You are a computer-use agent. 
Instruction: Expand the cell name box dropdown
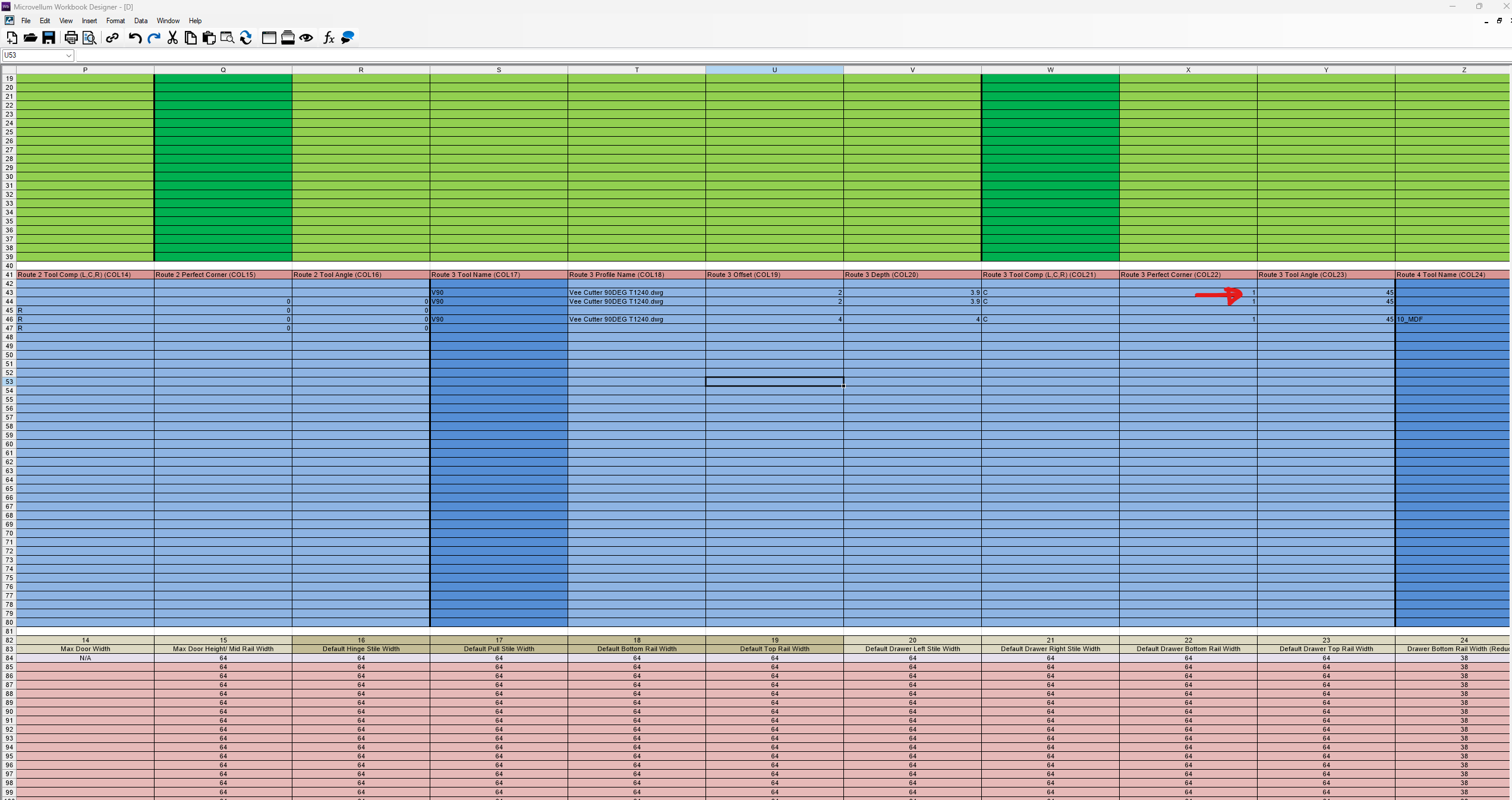68,55
